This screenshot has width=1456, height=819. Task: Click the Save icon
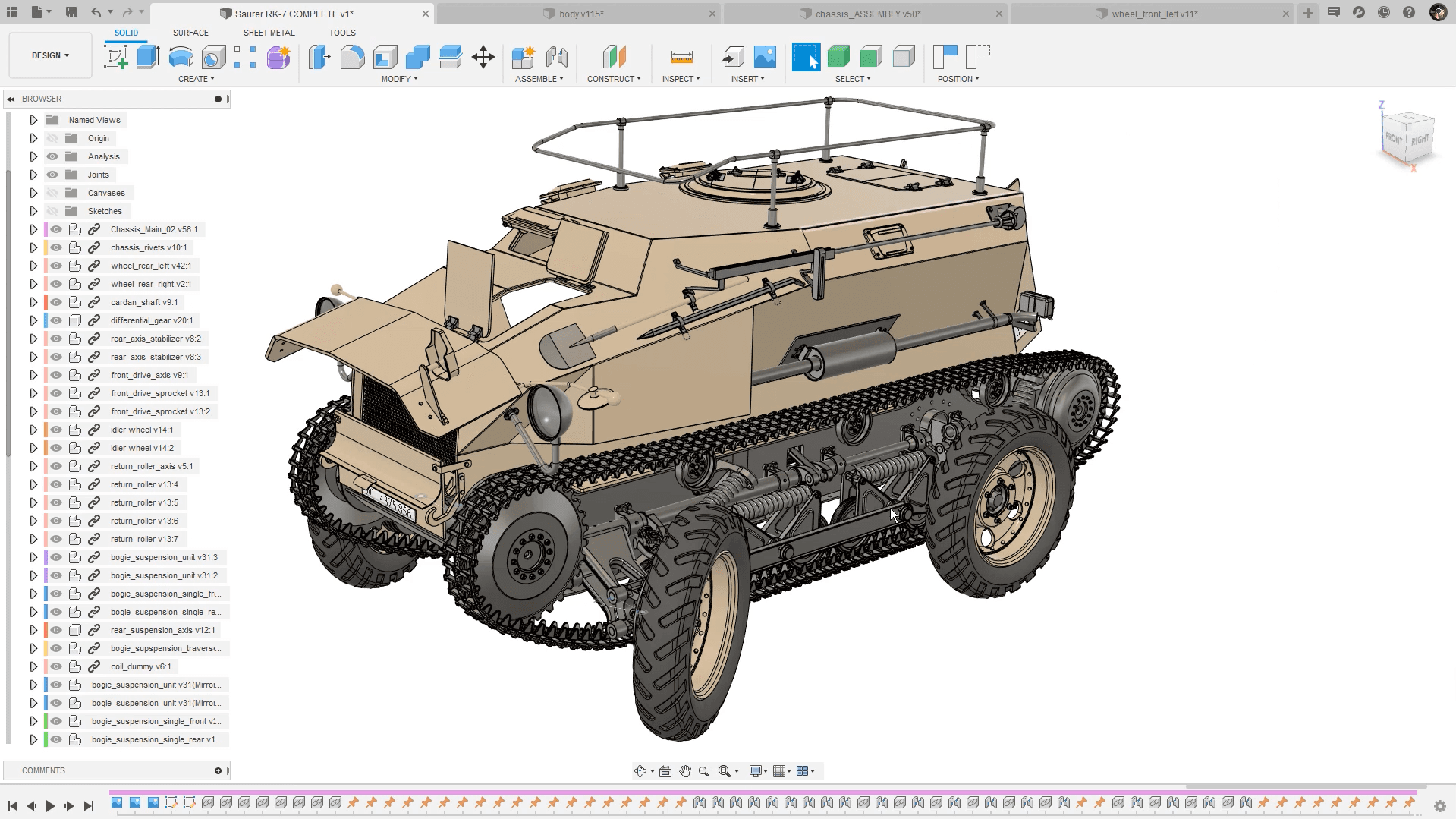click(x=71, y=13)
